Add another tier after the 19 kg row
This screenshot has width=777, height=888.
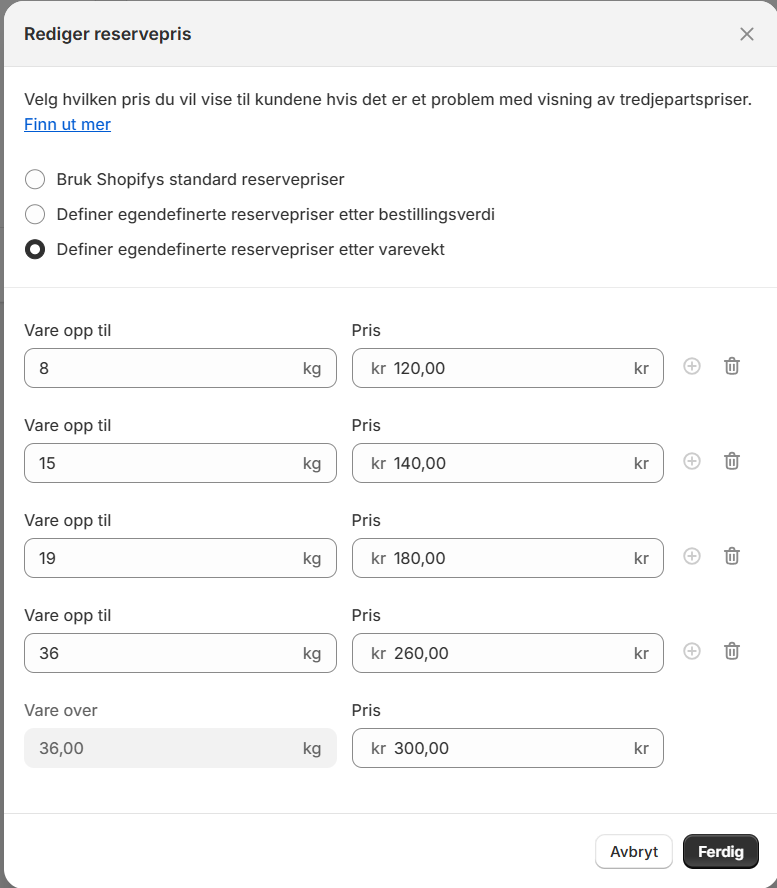692,556
